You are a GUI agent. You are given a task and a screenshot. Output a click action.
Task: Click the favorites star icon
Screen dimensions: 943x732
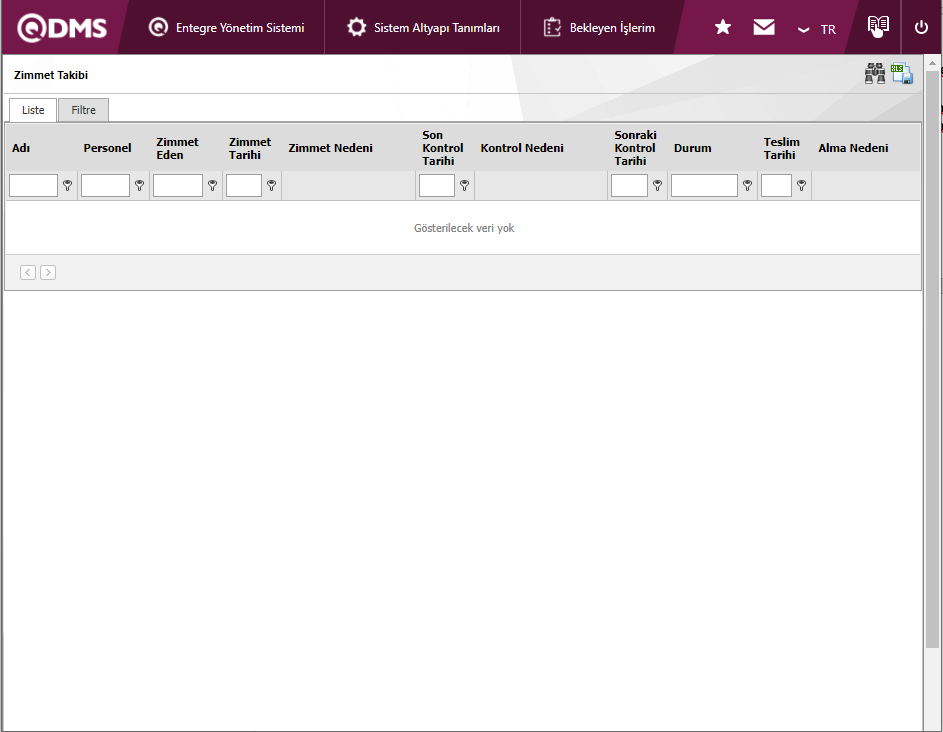click(723, 27)
